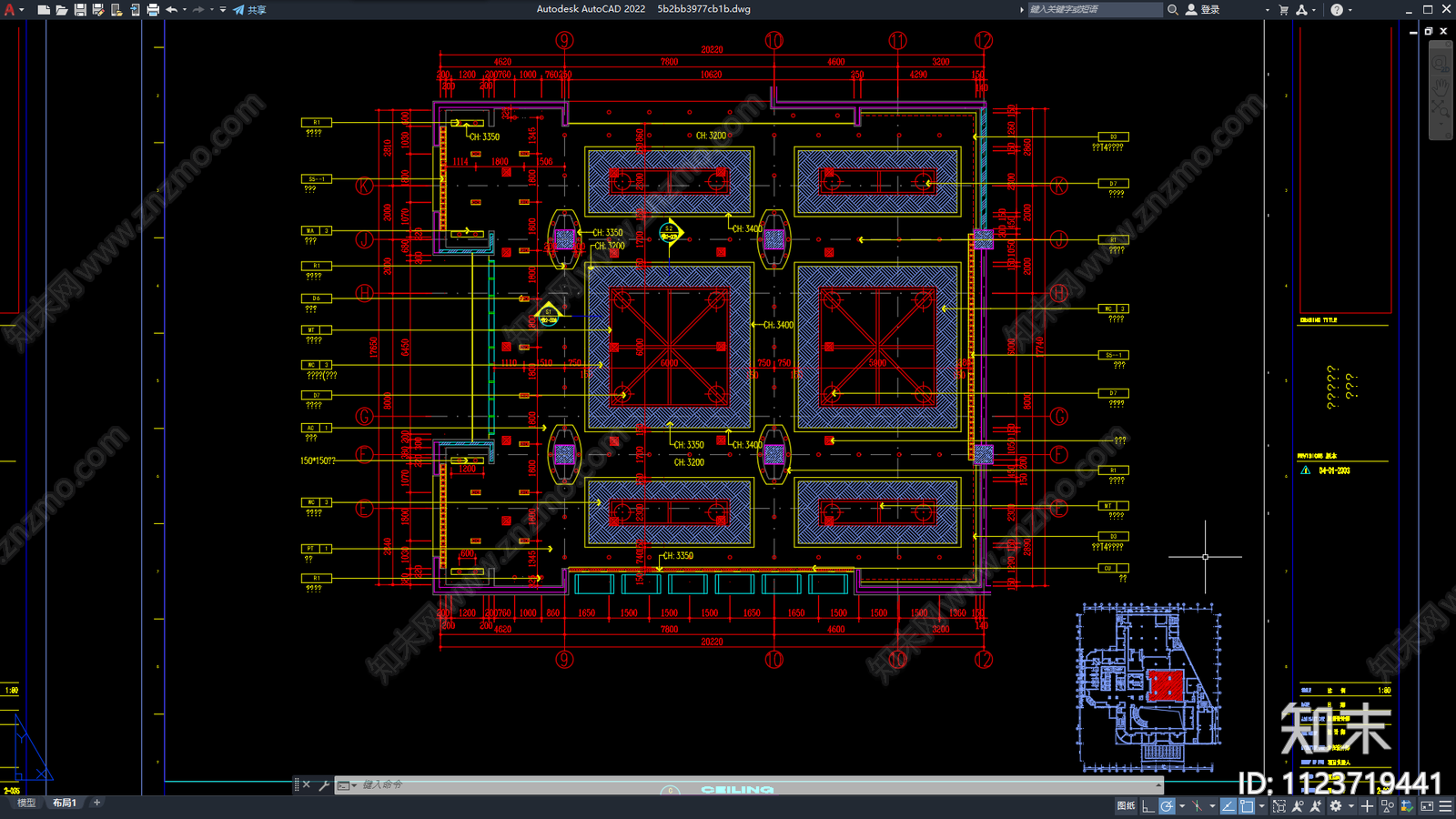Screen dimensions: 1456x819
Task: Redo the last undone action
Action: tap(198, 9)
